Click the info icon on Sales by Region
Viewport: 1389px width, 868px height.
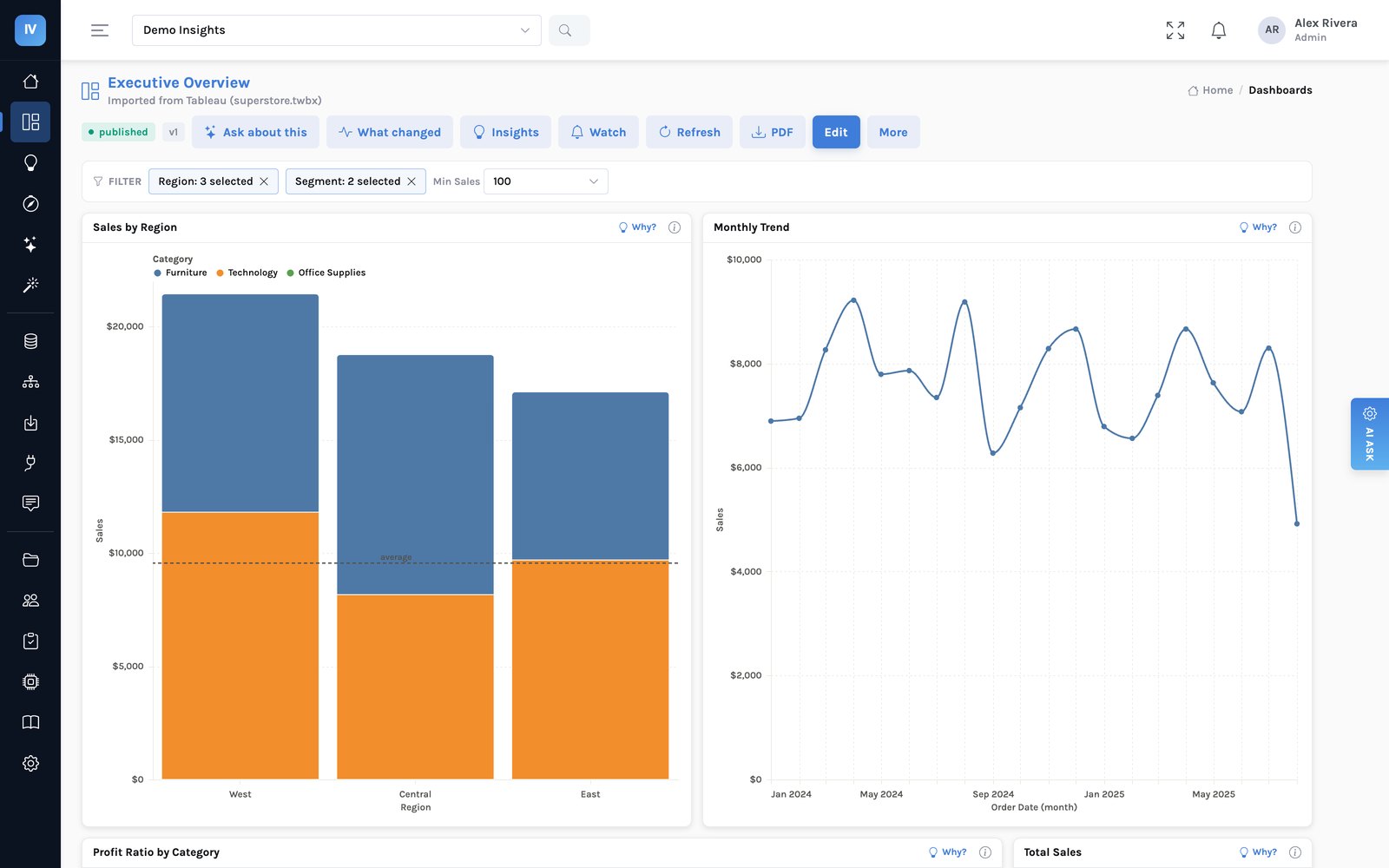click(x=675, y=227)
